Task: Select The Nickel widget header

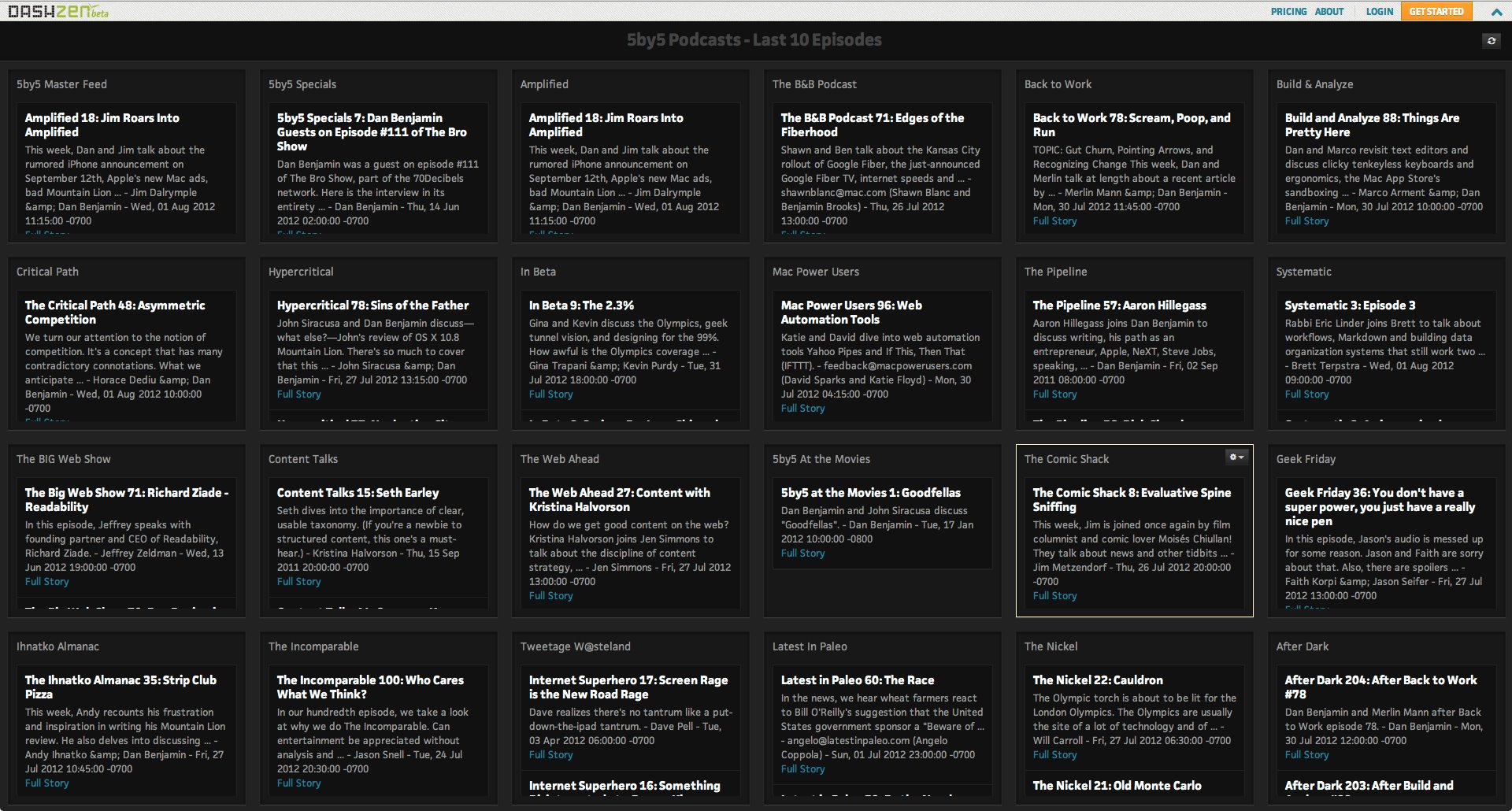Action: pyautogui.click(x=1051, y=646)
